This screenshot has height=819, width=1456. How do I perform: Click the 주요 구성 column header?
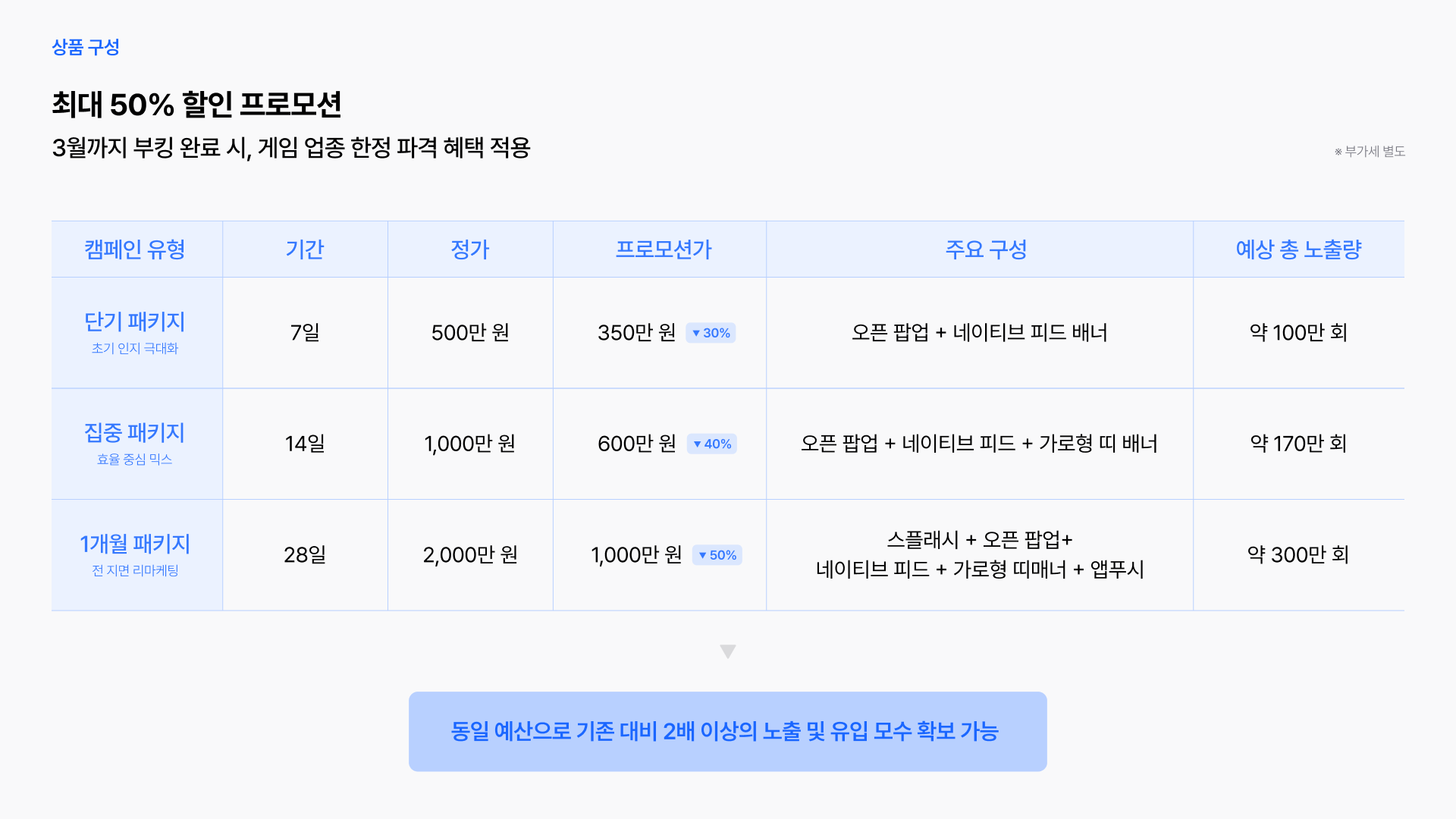click(986, 249)
